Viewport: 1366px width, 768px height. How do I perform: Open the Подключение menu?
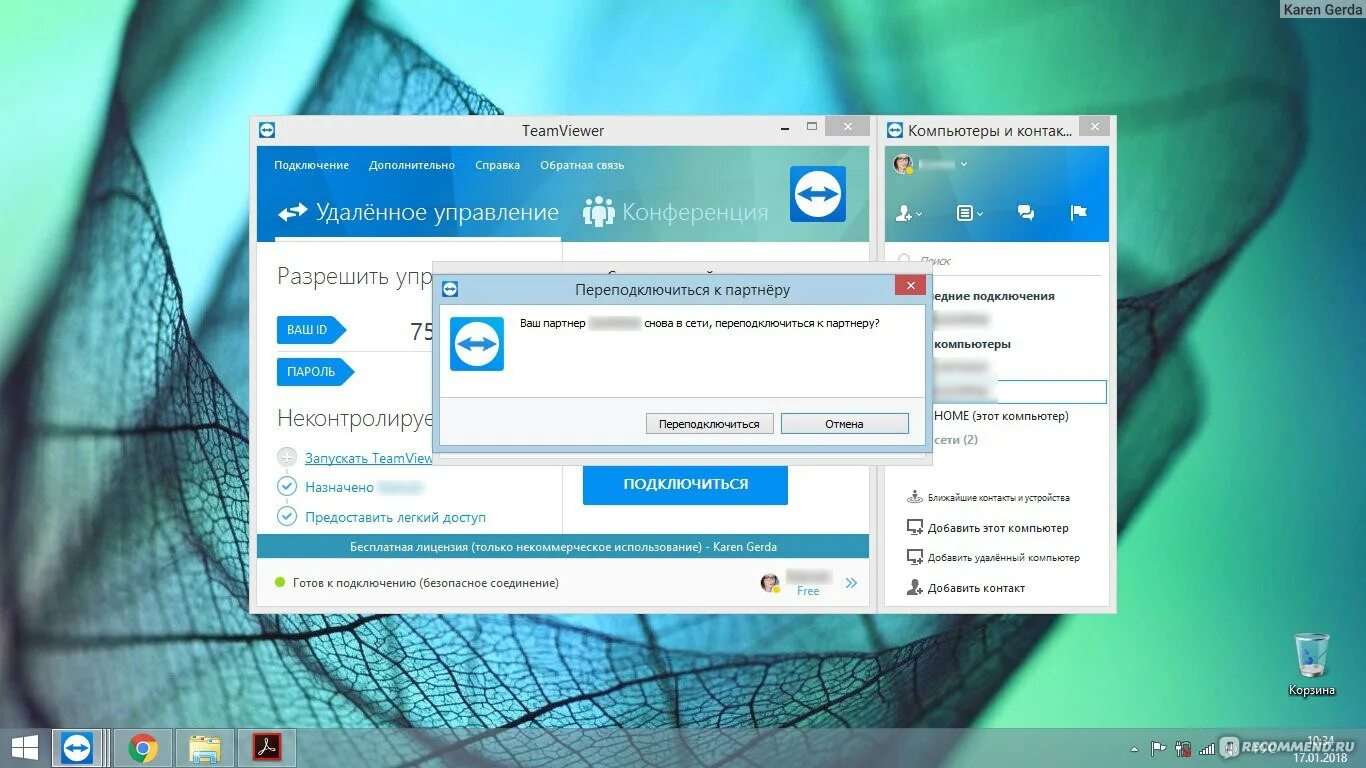tap(312, 166)
